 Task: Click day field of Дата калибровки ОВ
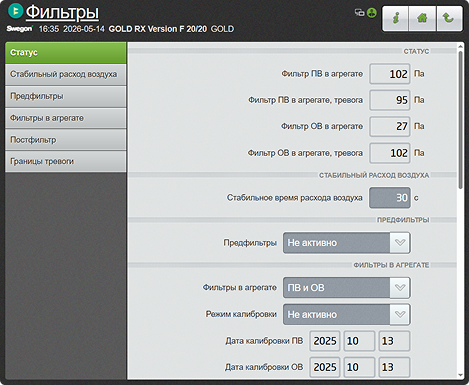(x=394, y=367)
